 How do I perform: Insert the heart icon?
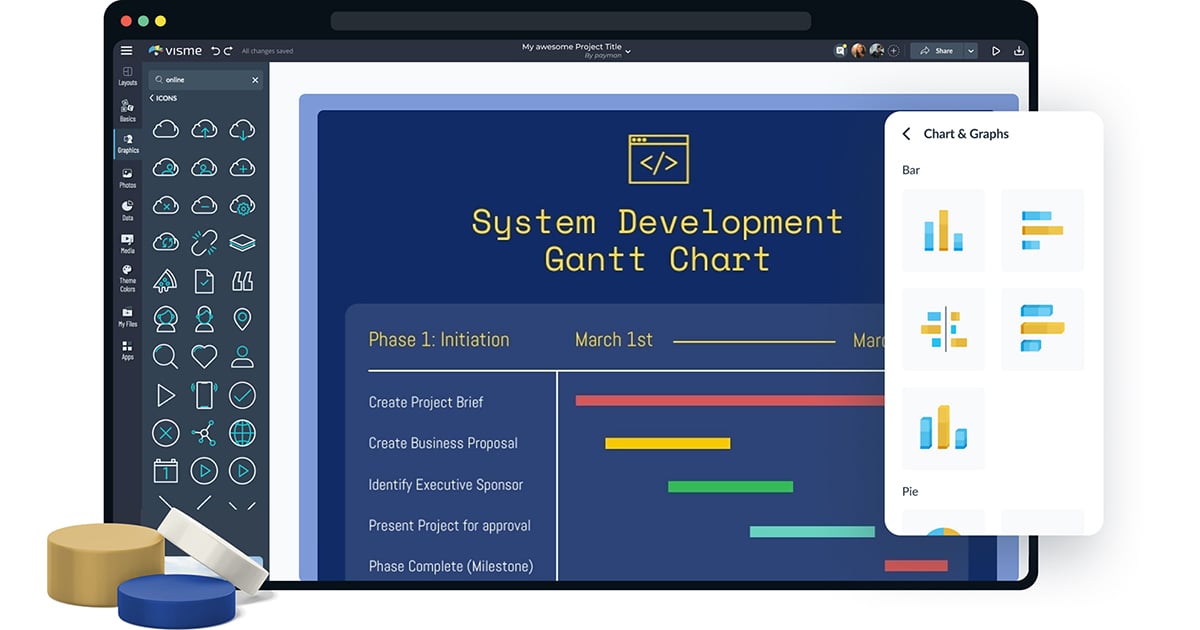(204, 356)
